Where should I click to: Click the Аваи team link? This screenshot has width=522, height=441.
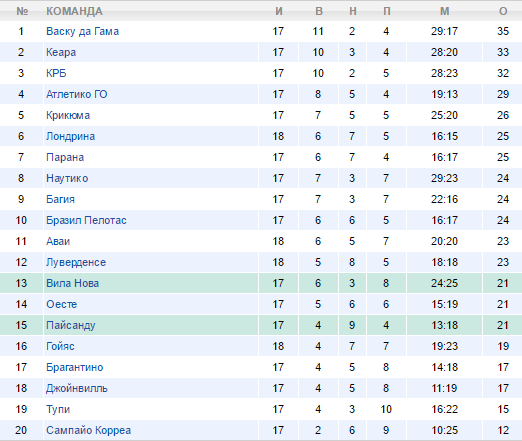58,241
